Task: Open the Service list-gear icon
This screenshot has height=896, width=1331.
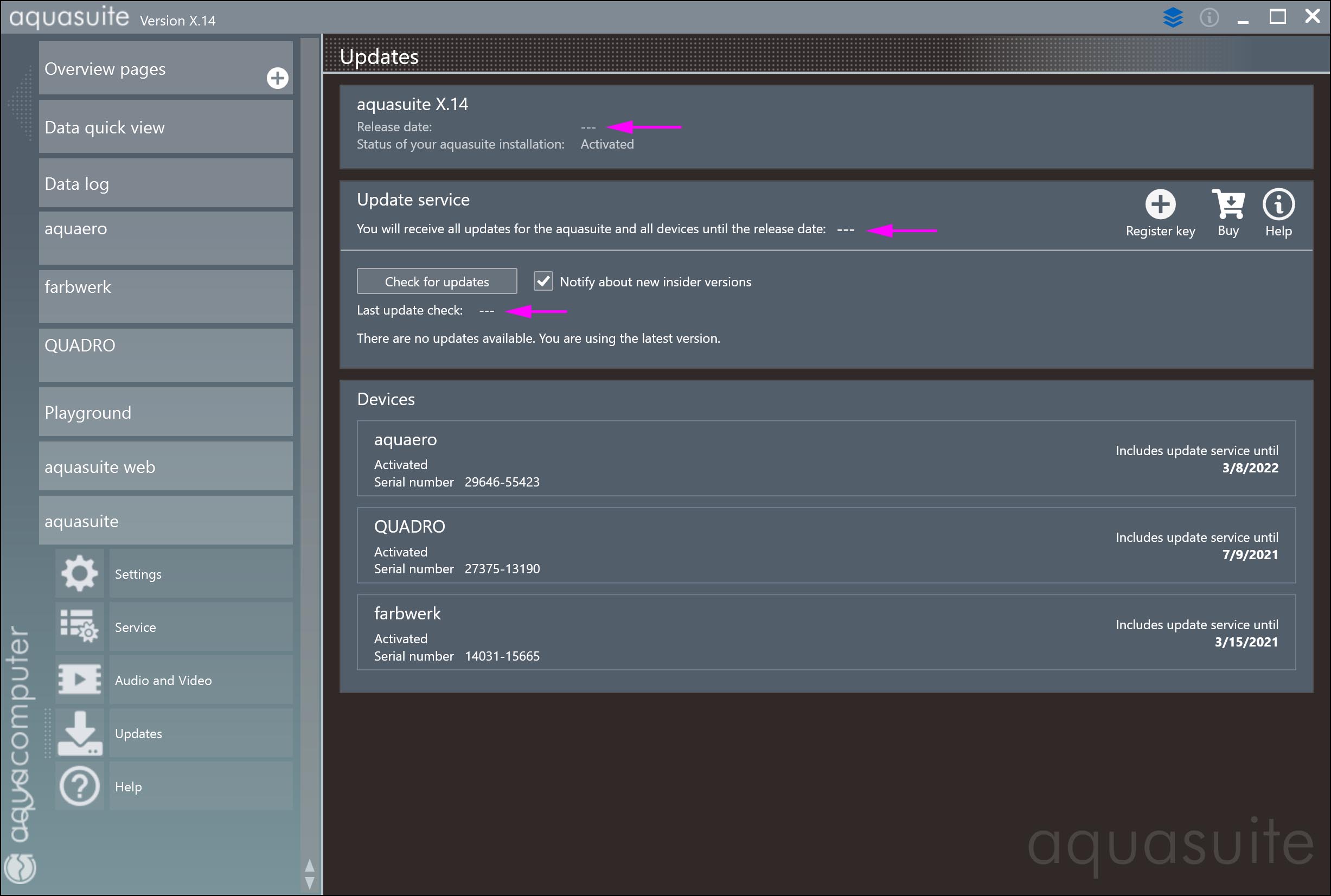Action: [79, 626]
